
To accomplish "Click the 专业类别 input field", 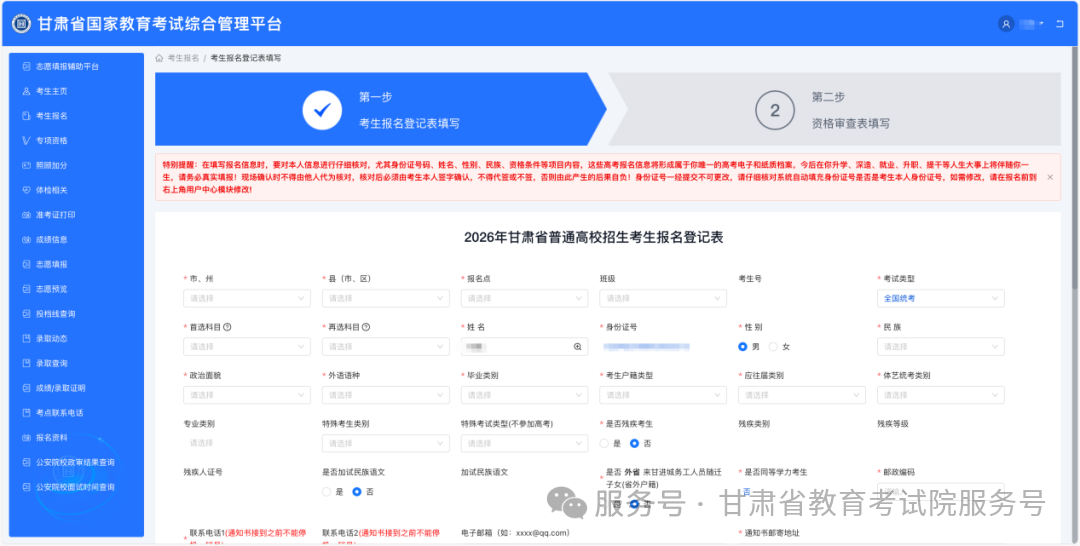I will [x=246, y=443].
